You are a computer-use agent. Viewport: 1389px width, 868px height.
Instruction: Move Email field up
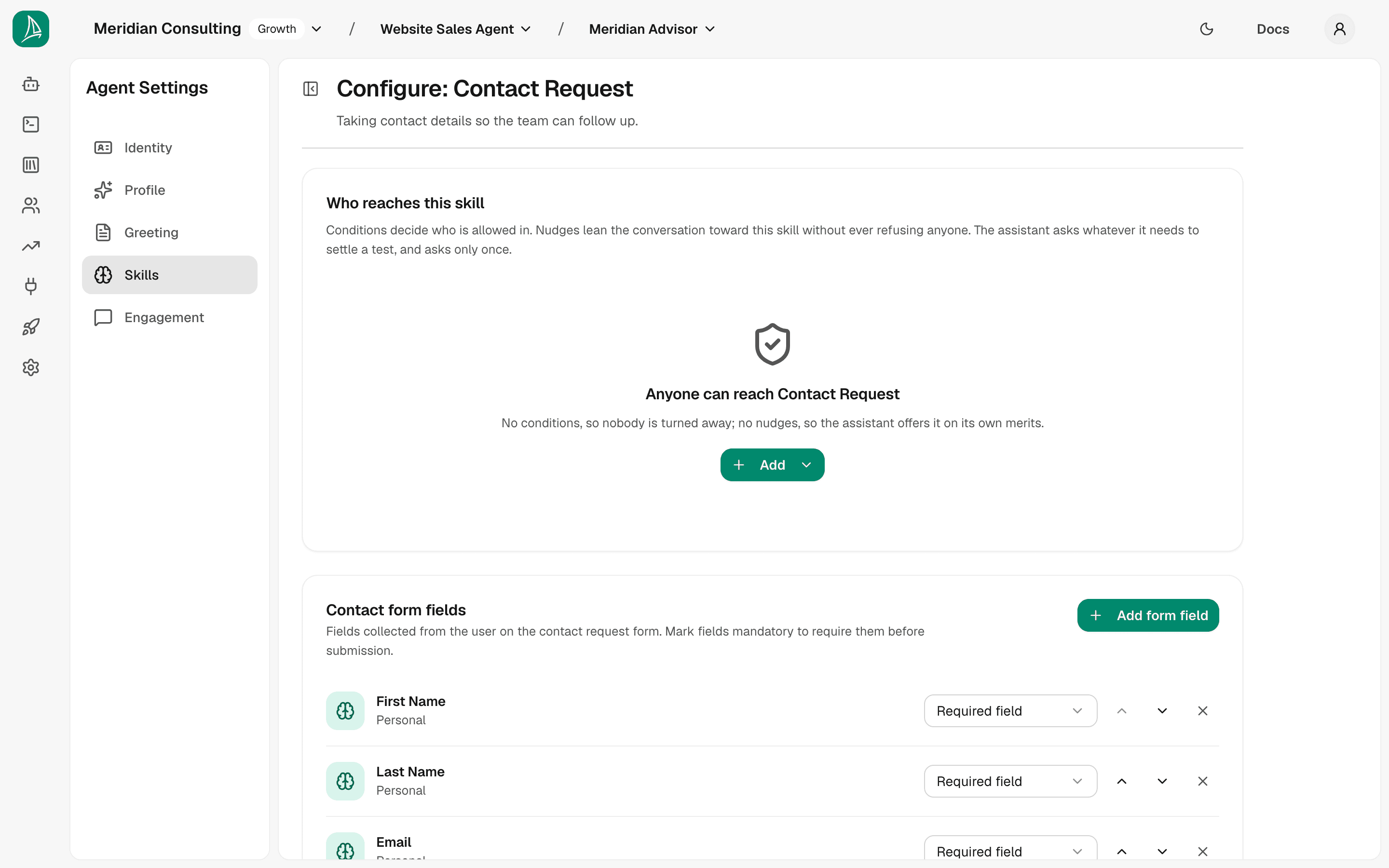click(x=1121, y=851)
